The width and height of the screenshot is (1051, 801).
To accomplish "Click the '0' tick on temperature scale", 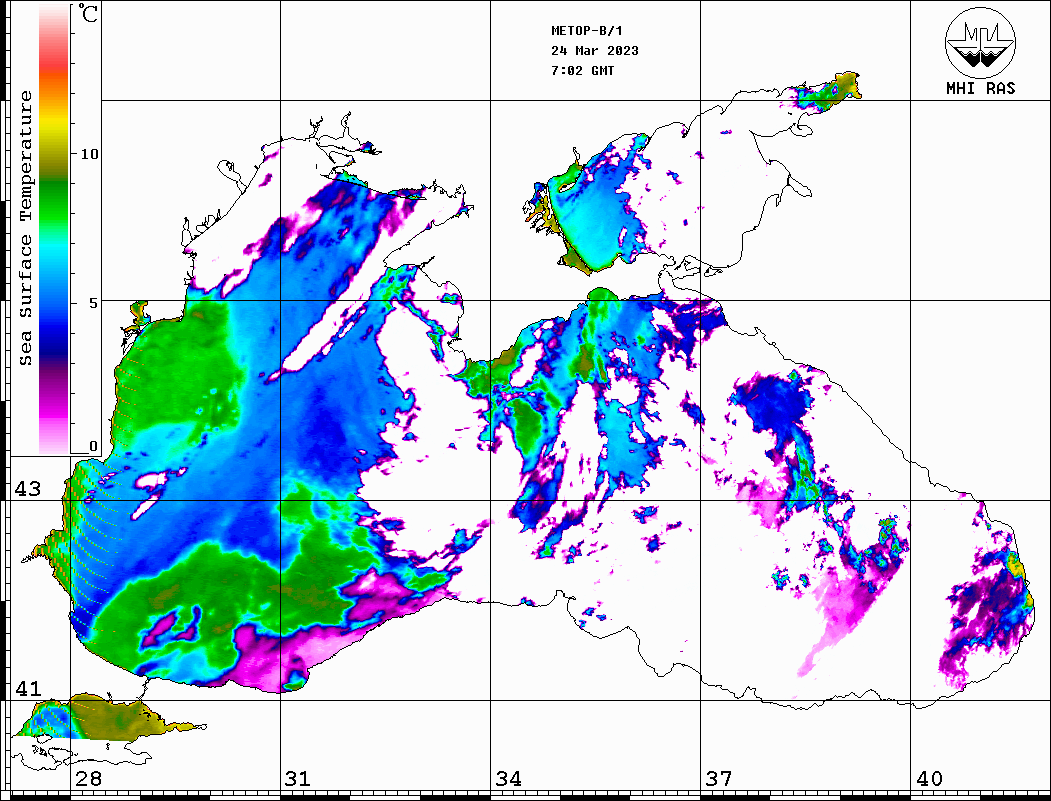I will coord(93,446).
